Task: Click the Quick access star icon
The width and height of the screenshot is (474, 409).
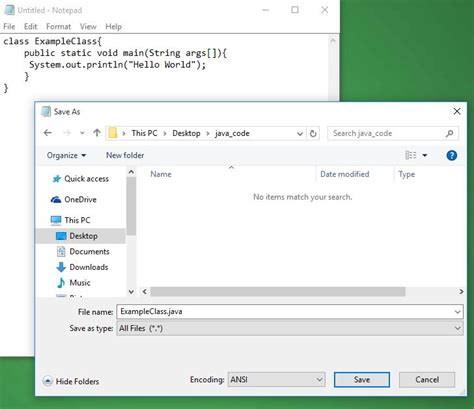Action: pos(57,179)
